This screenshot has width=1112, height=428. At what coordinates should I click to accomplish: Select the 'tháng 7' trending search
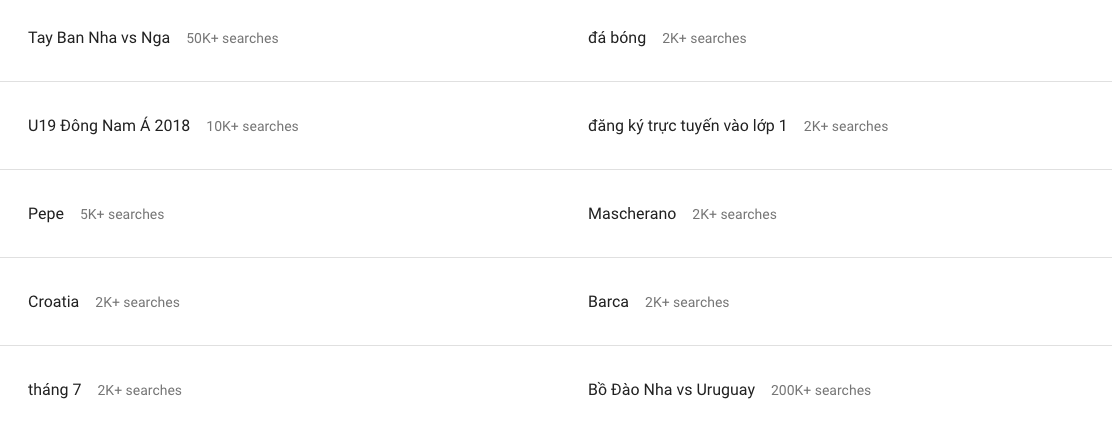tap(55, 390)
